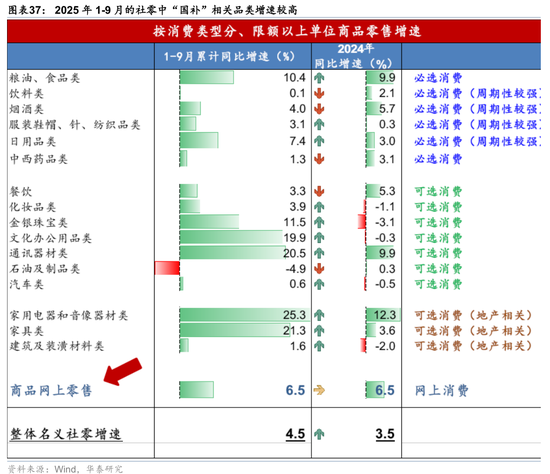Select the 饮料类 row label
The height and width of the screenshot is (474, 550).
[x=27, y=94]
